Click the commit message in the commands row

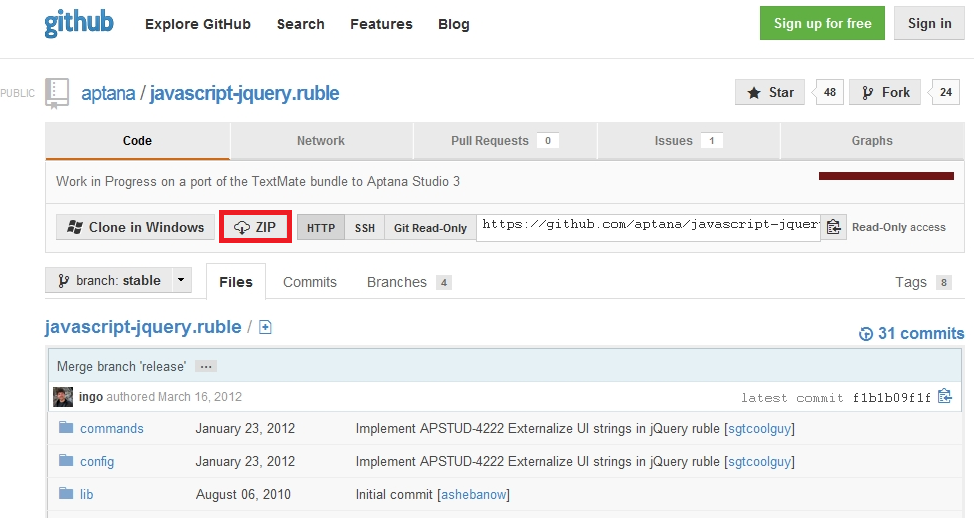(537, 429)
